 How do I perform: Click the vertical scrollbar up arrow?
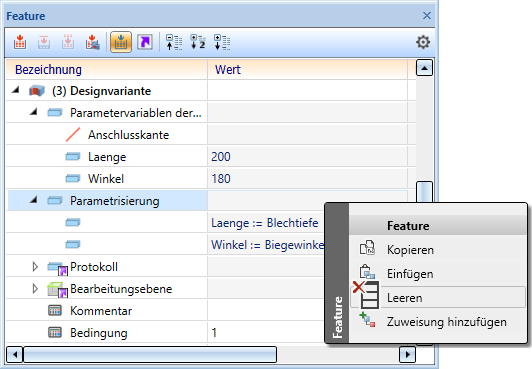(424, 68)
